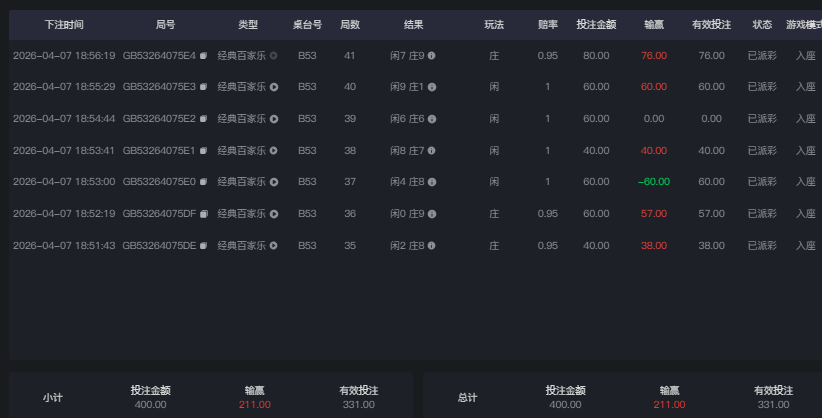Select bet time 2026-04-07 18:52:19
822x418 pixels.
(x=64, y=214)
